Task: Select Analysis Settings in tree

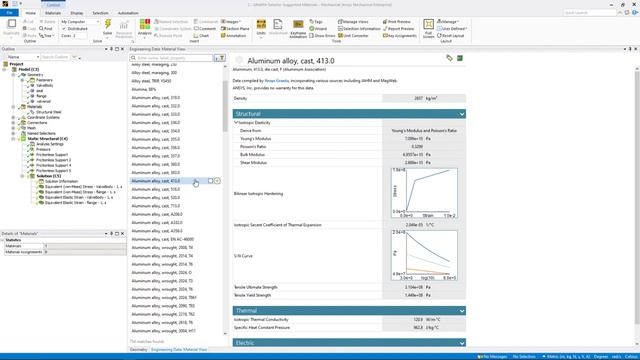Action: coord(50,144)
